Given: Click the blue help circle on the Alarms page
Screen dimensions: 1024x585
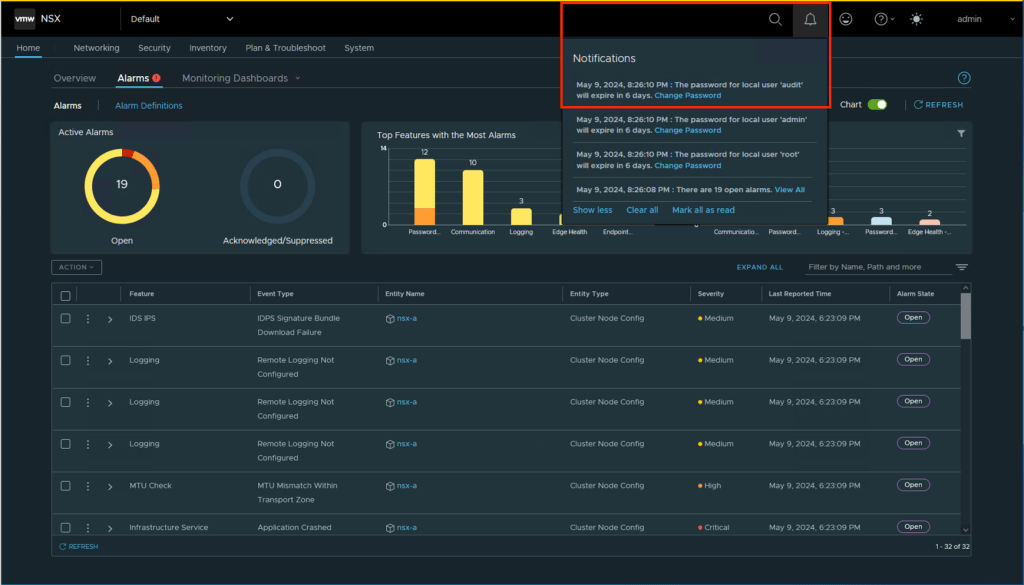Looking at the screenshot, I should point(963,77).
